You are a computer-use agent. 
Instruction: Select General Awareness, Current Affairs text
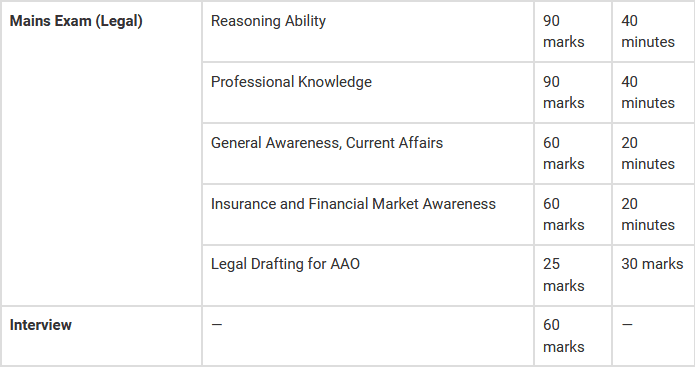pyautogui.click(x=327, y=143)
